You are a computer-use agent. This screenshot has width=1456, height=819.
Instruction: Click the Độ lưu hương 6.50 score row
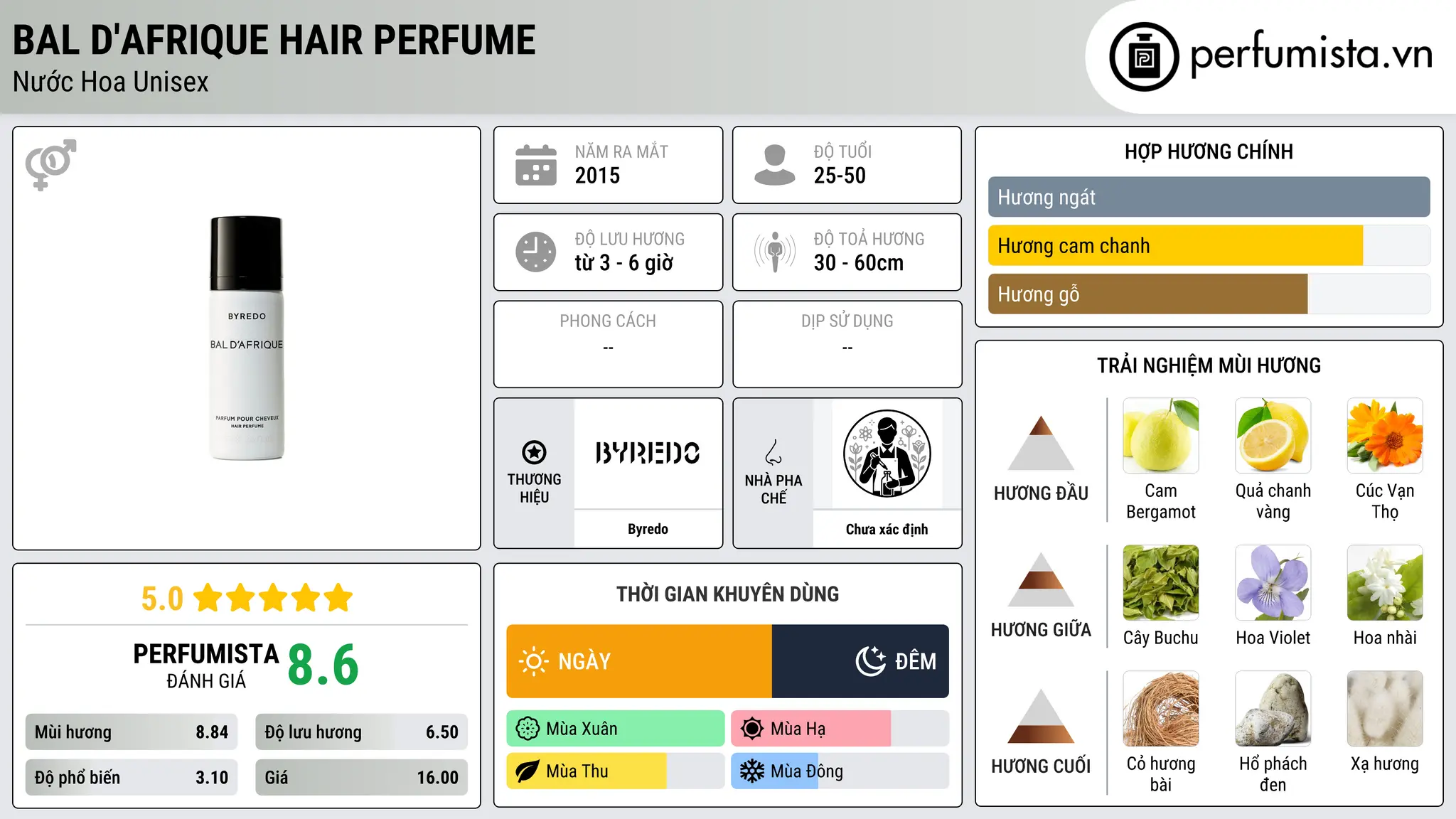coord(361,732)
